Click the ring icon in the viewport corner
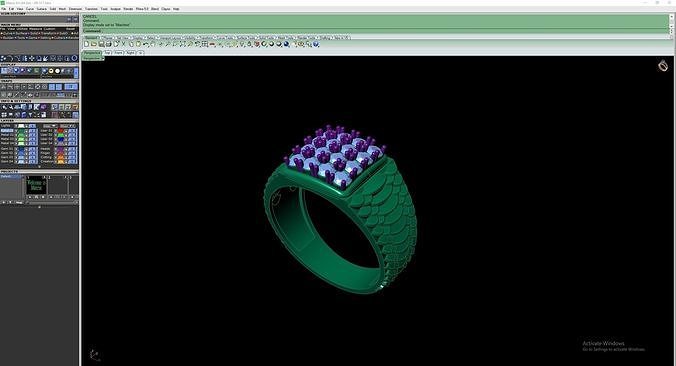 click(x=663, y=66)
